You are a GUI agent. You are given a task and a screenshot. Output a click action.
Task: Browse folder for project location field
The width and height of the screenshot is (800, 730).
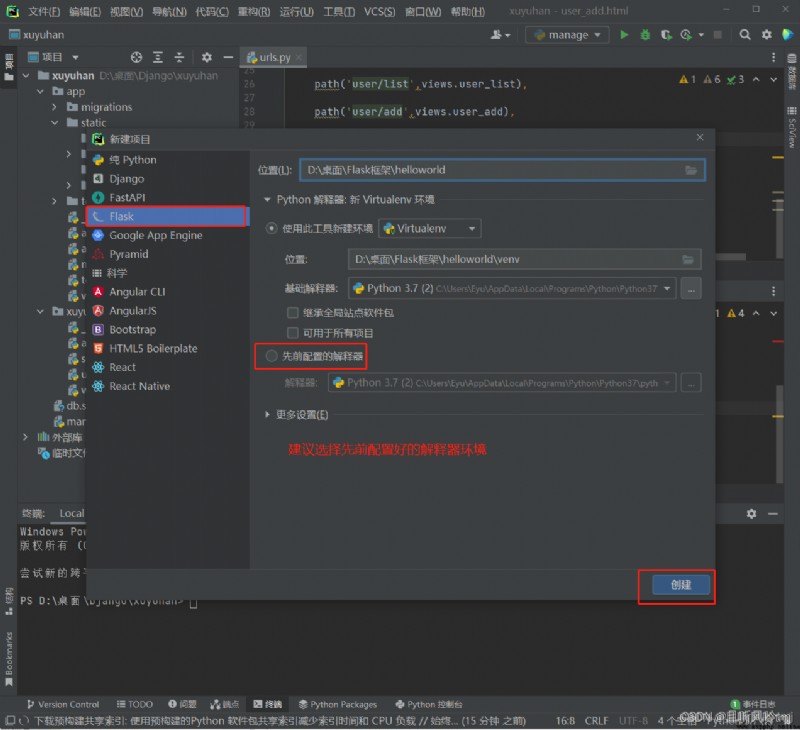(x=691, y=170)
